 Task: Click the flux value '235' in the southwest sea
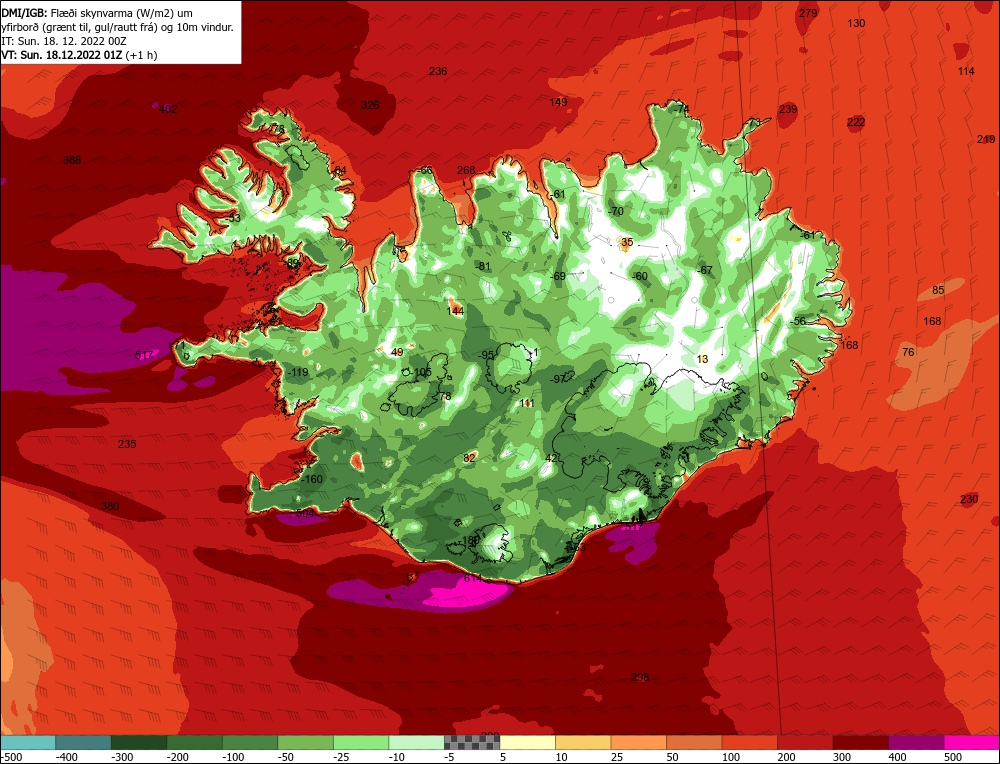pyautogui.click(x=127, y=444)
